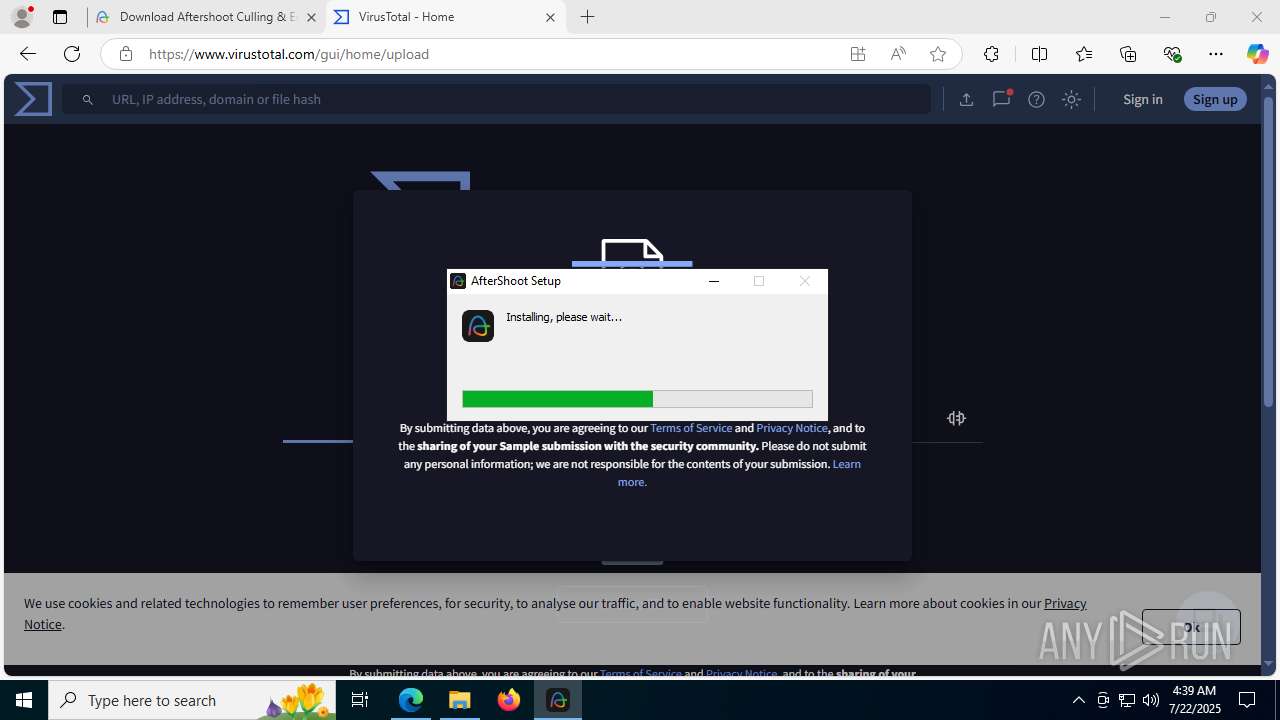Open the network icon in tray
1280x720 pixels.
[1126, 700]
